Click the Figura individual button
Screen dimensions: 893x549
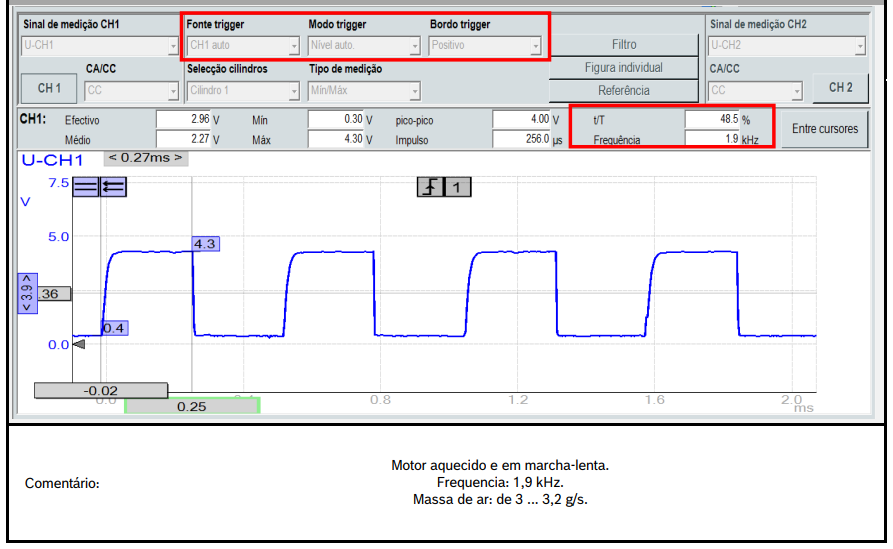coord(623,68)
